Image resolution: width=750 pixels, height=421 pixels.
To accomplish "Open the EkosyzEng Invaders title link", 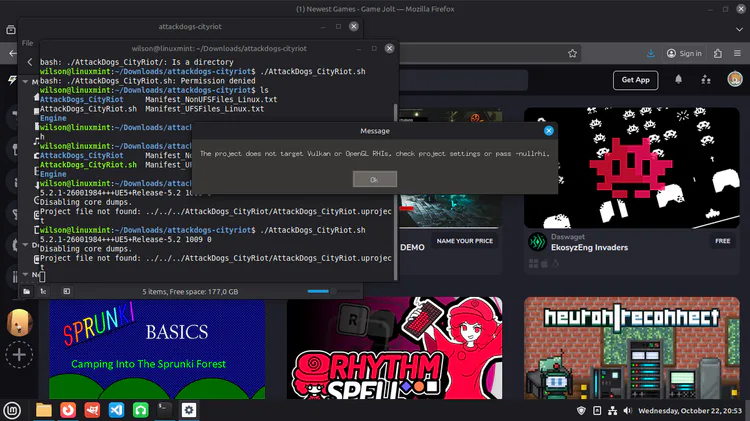I will pyautogui.click(x=589, y=248).
